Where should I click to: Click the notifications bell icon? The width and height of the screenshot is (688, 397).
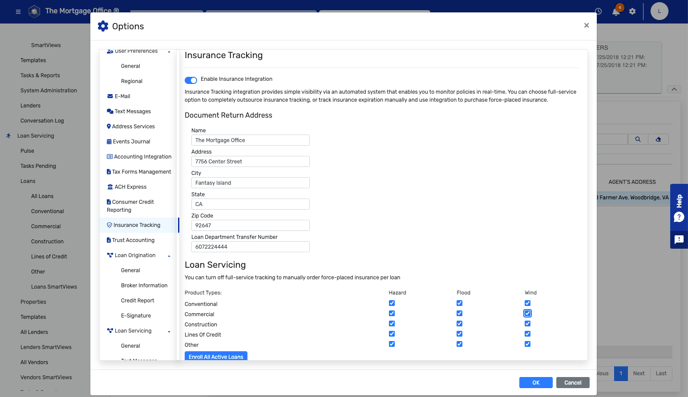pyautogui.click(x=616, y=11)
